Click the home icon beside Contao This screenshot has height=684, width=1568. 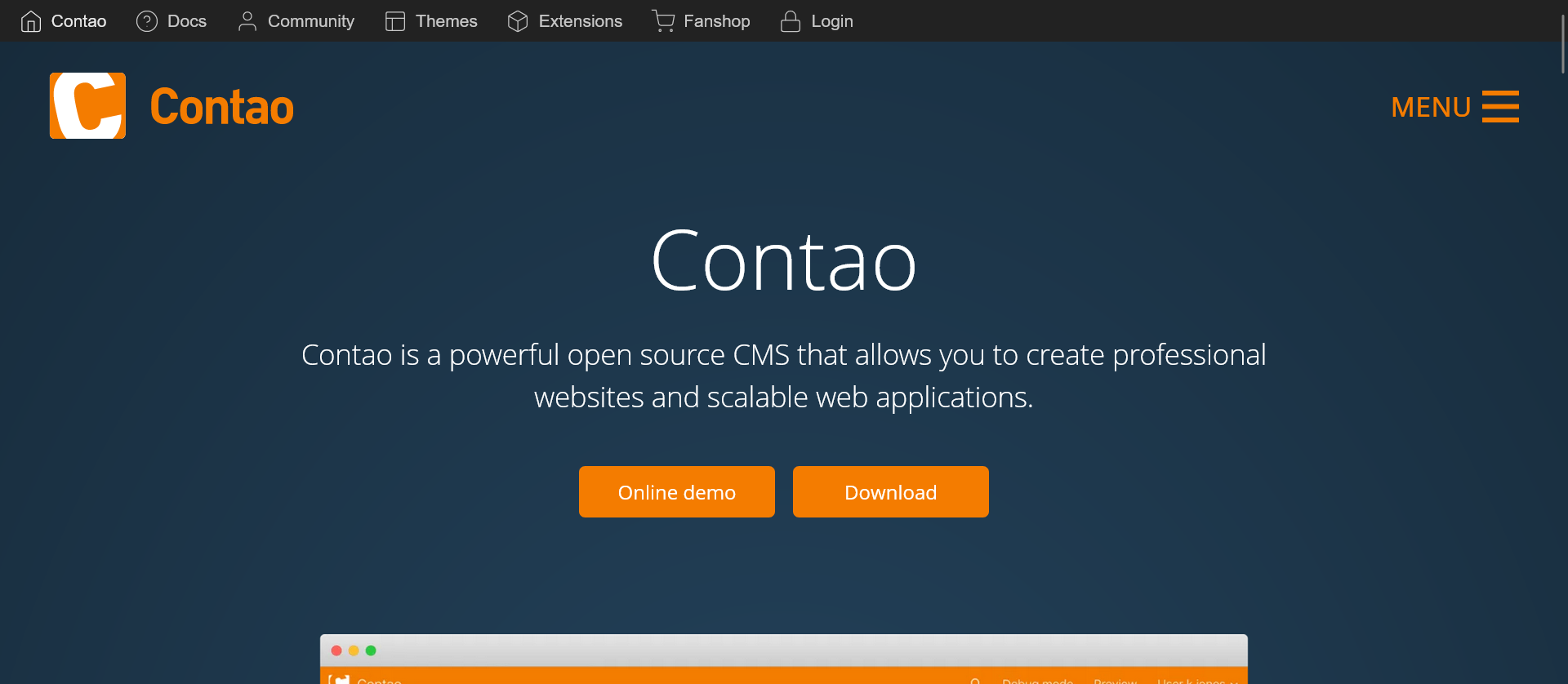pyautogui.click(x=31, y=21)
